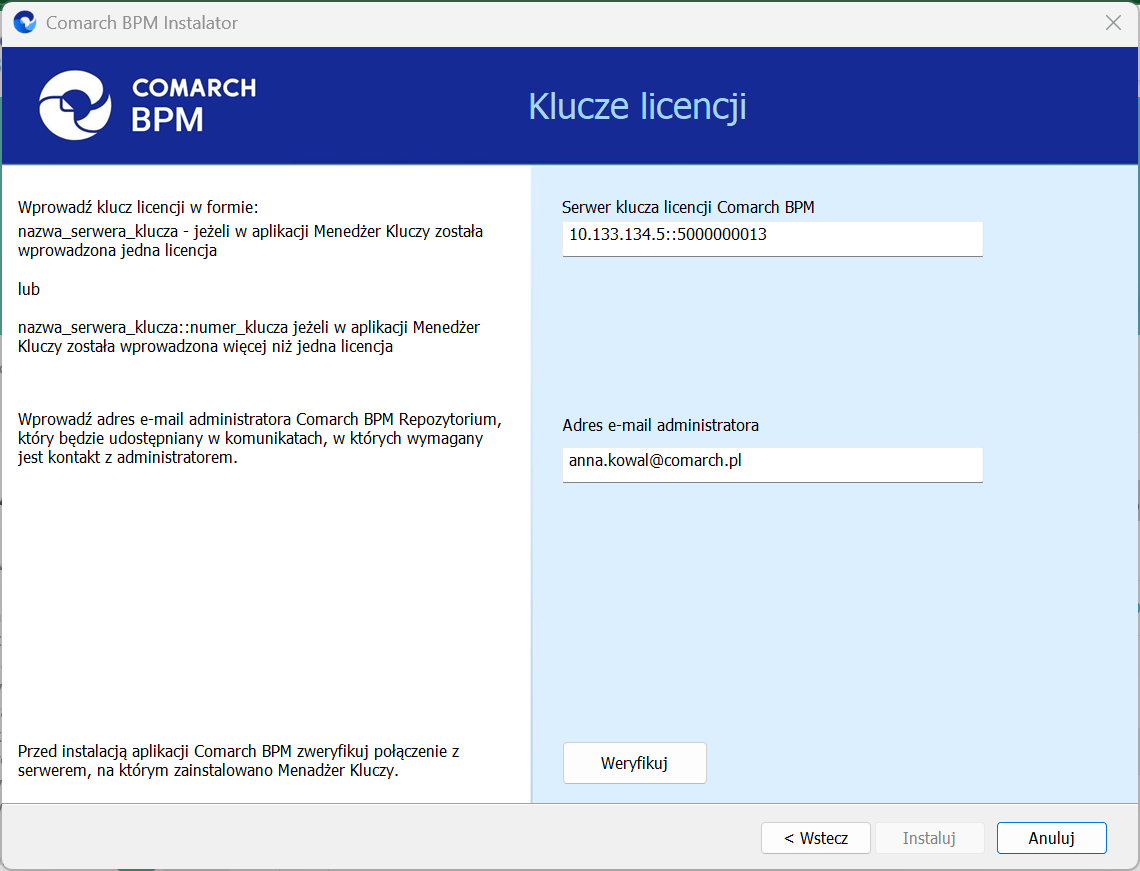Click the 'nazwa_serwera_klucza::numer_klucza' instruction paragraph
The width and height of the screenshot is (1140, 871).
click(250, 337)
